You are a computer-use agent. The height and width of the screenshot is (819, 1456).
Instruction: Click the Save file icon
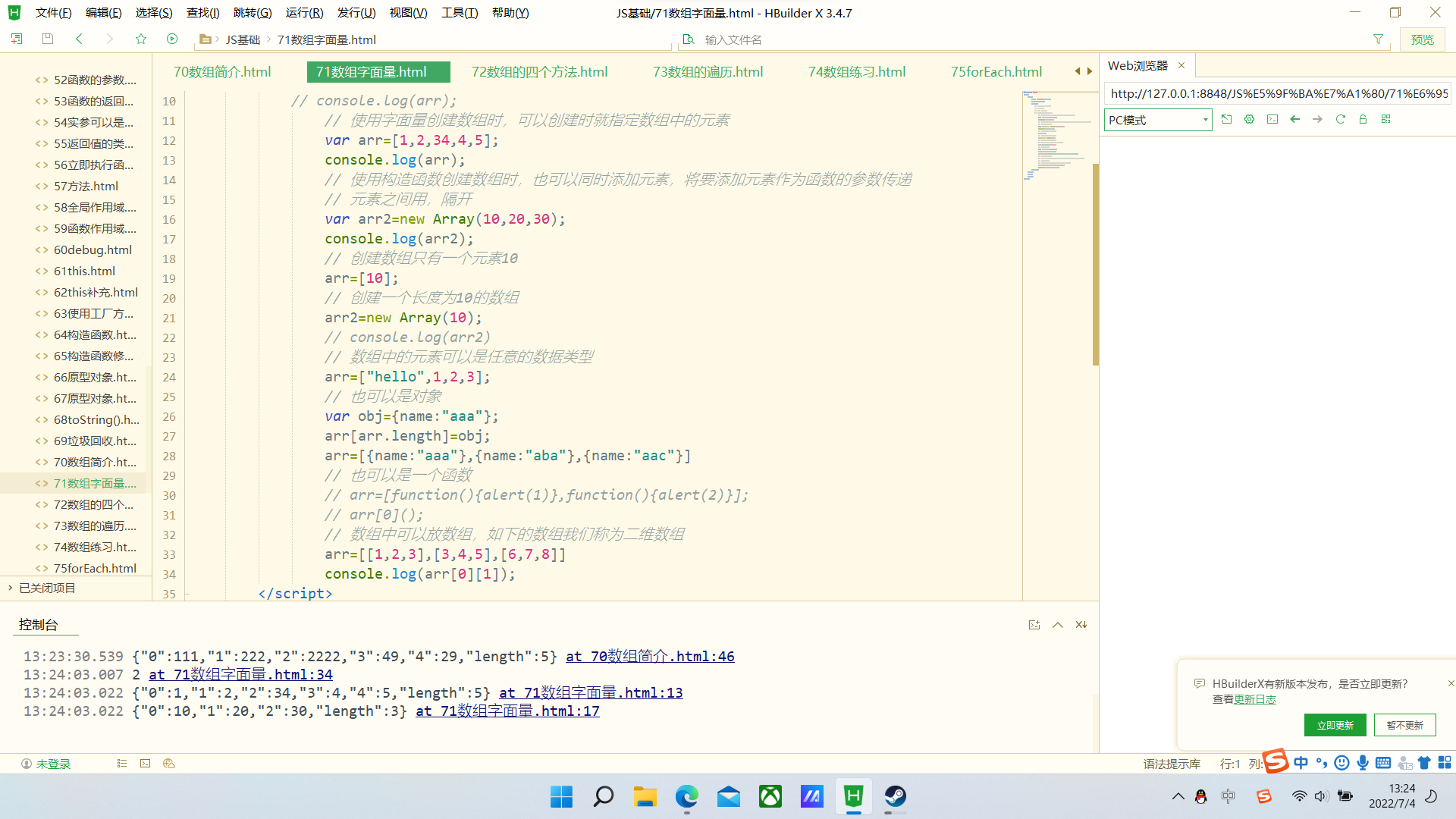47,39
